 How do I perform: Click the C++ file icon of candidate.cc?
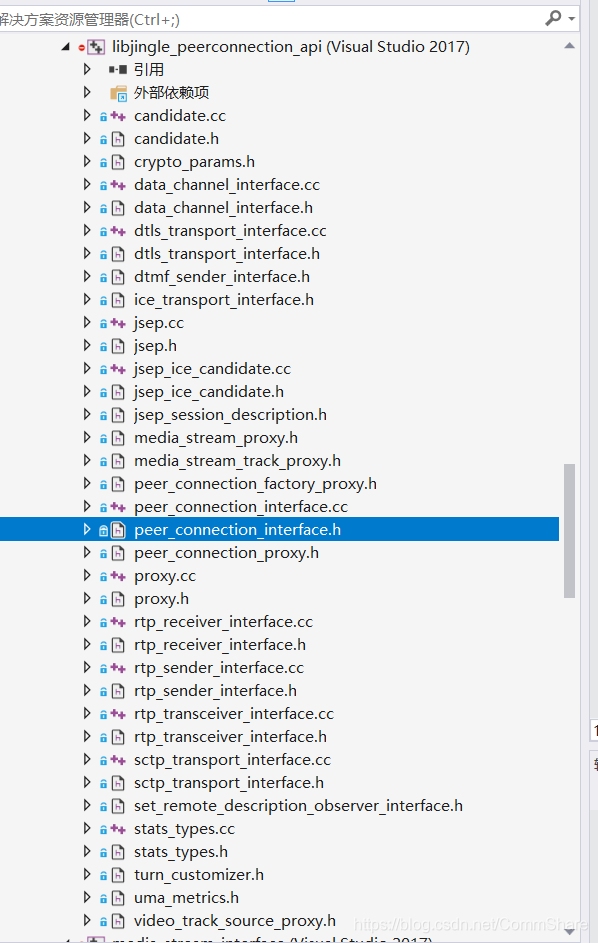pyautogui.click(x=119, y=116)
